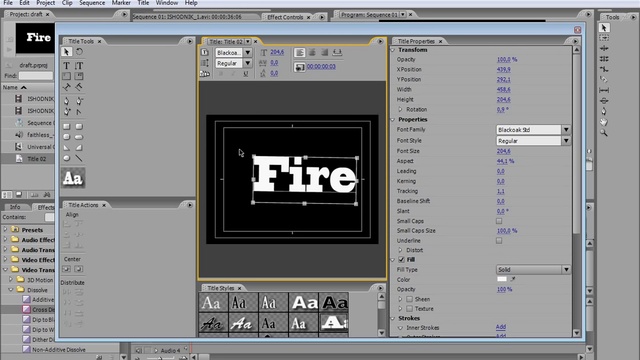Open the Title menu
This screenshot has height=360, width=640.
pos(143,3)
